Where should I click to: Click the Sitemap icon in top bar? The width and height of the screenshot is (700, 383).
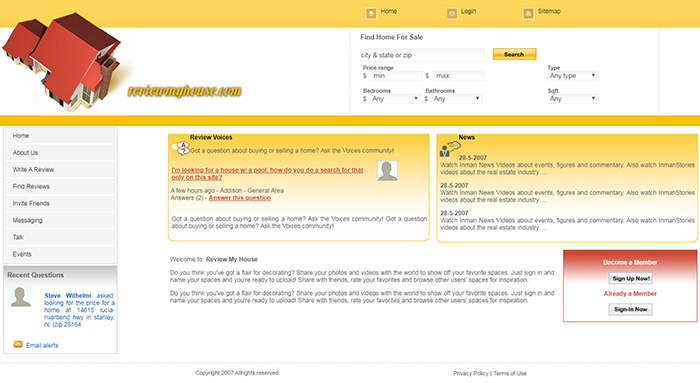click(528, 13)
